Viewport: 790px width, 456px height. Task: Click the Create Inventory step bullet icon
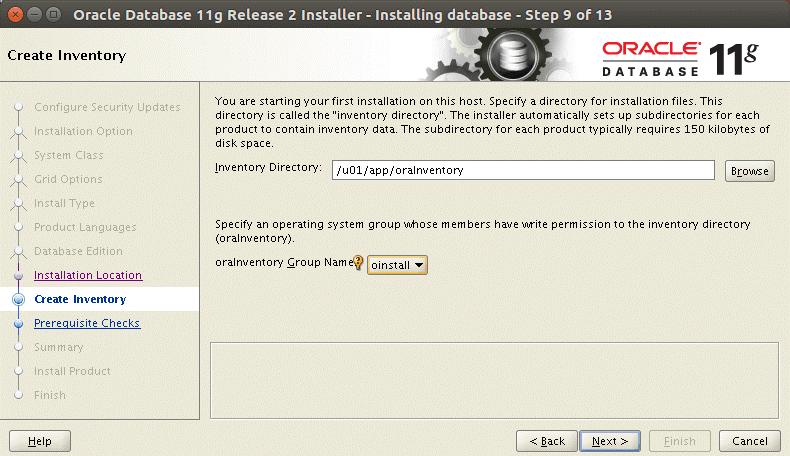pos(19,299)
